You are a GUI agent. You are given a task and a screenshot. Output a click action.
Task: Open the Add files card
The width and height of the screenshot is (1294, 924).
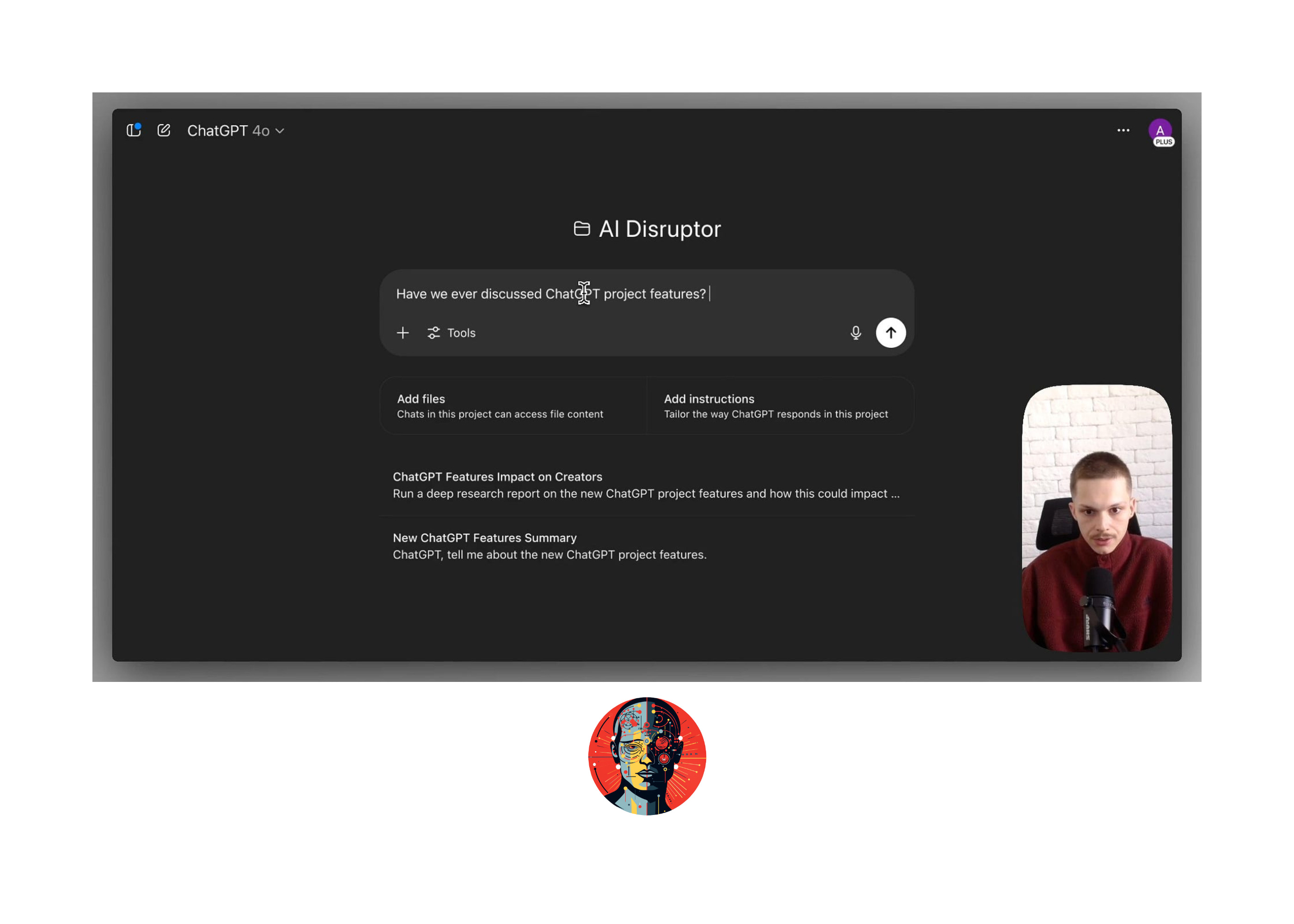[513, 406]
